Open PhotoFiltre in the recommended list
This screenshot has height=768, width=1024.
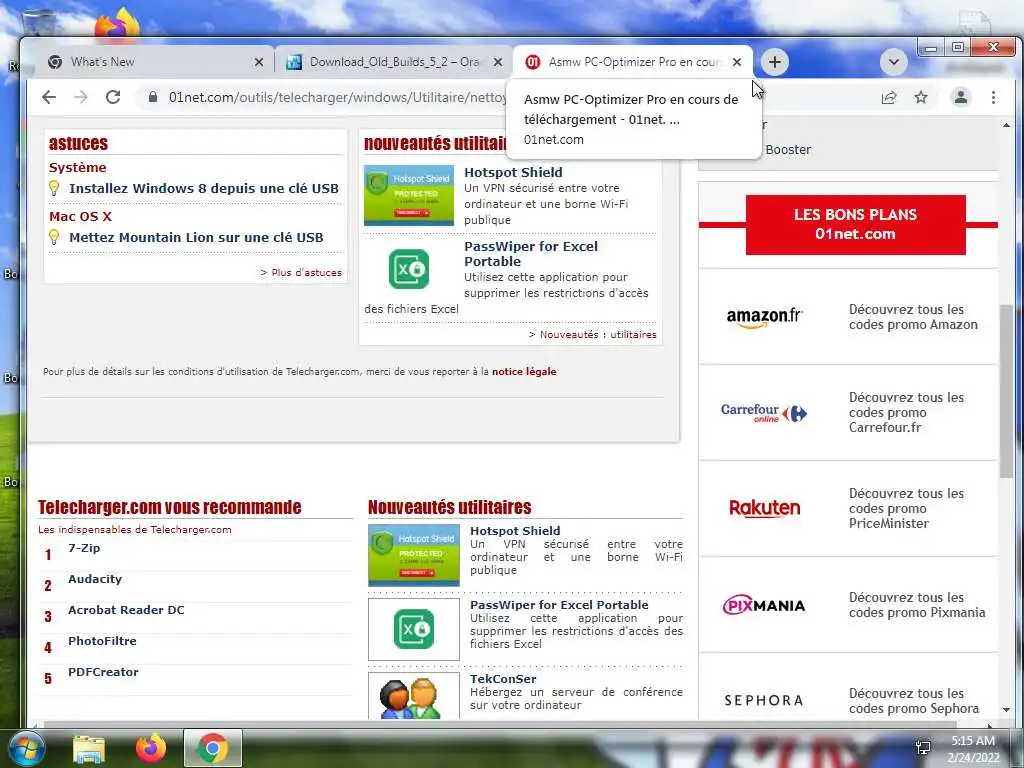coord(103,641)
